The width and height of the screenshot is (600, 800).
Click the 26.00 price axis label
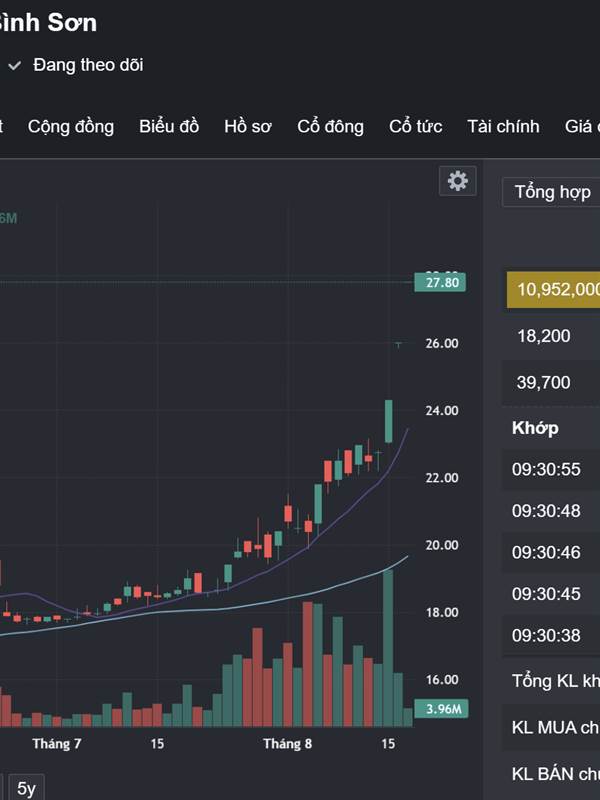tap(442, 343)
